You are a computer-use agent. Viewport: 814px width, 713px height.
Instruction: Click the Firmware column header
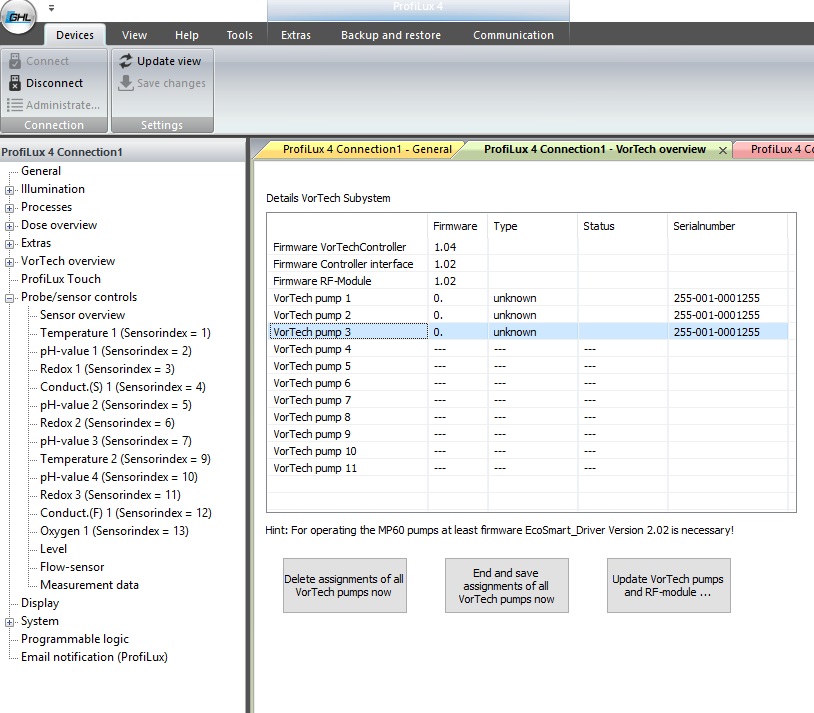pos(455,226)
